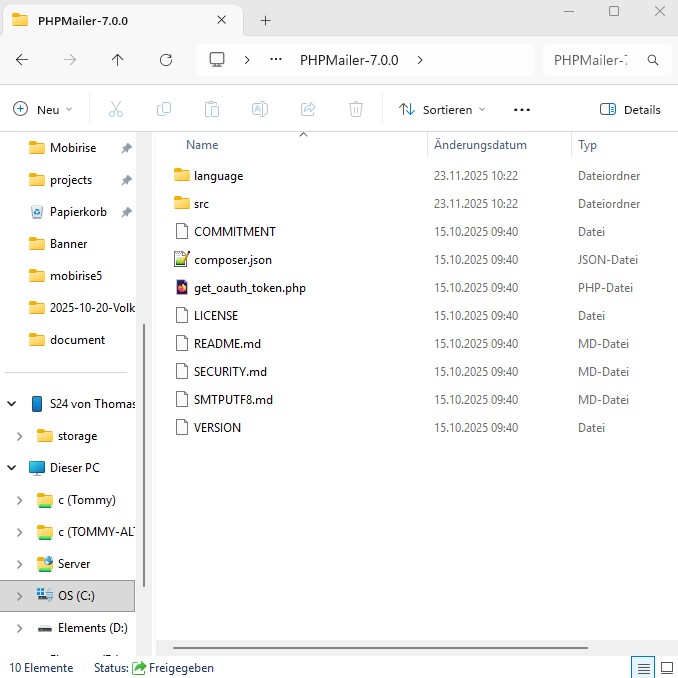Collapse the Dieser PC tree node
This screenshot has height=678, width=678.
[12, 468]
